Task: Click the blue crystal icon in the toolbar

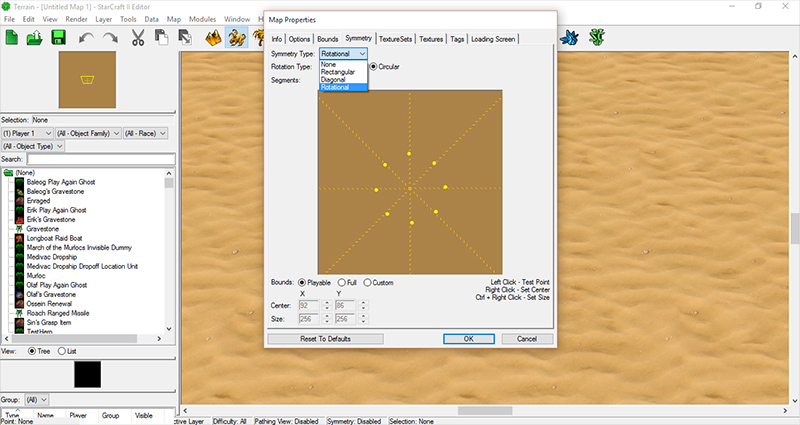Action: 570,38
